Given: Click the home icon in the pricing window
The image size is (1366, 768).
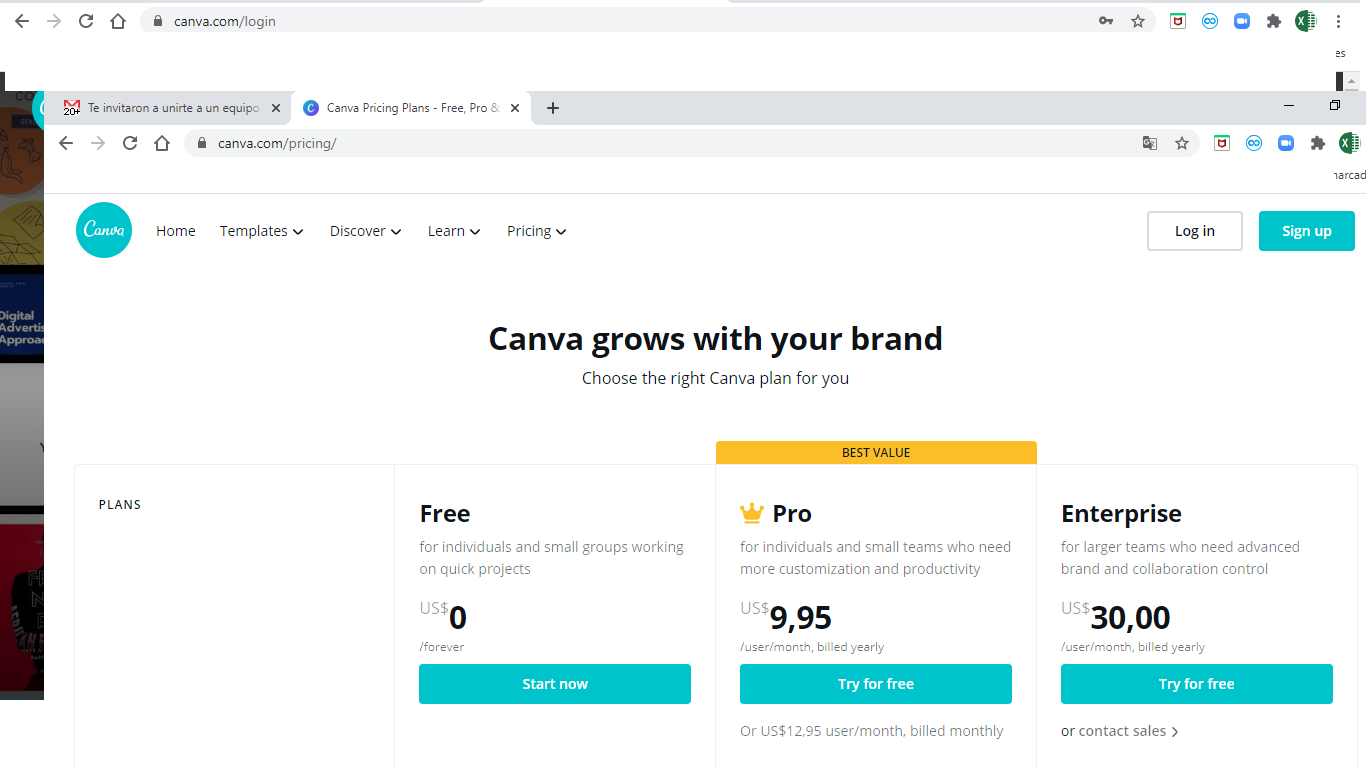Looking at the screenshot, I should (x=162, y=143).
